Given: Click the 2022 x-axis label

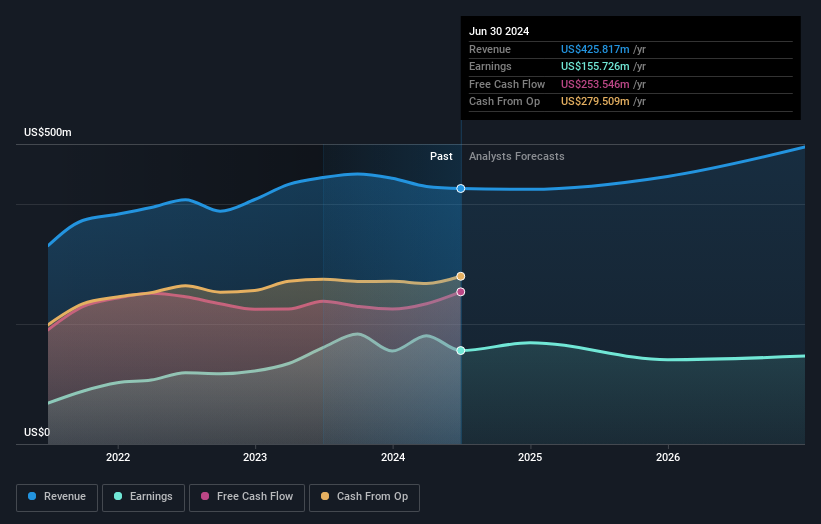Looking at the screenshot, I should (118, 458).
